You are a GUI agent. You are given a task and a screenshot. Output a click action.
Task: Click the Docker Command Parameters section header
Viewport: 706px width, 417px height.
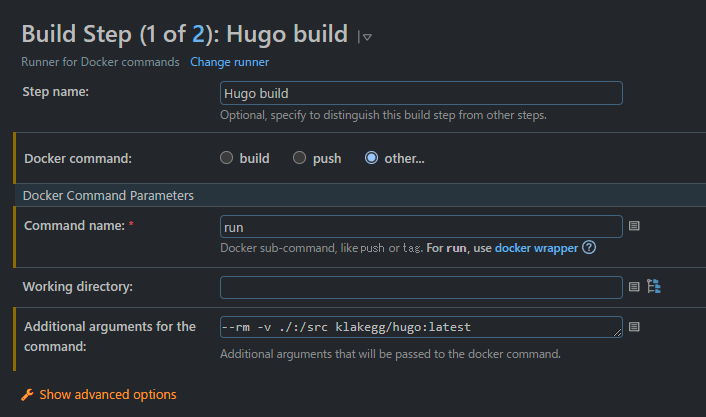click(x=108, y=195)
